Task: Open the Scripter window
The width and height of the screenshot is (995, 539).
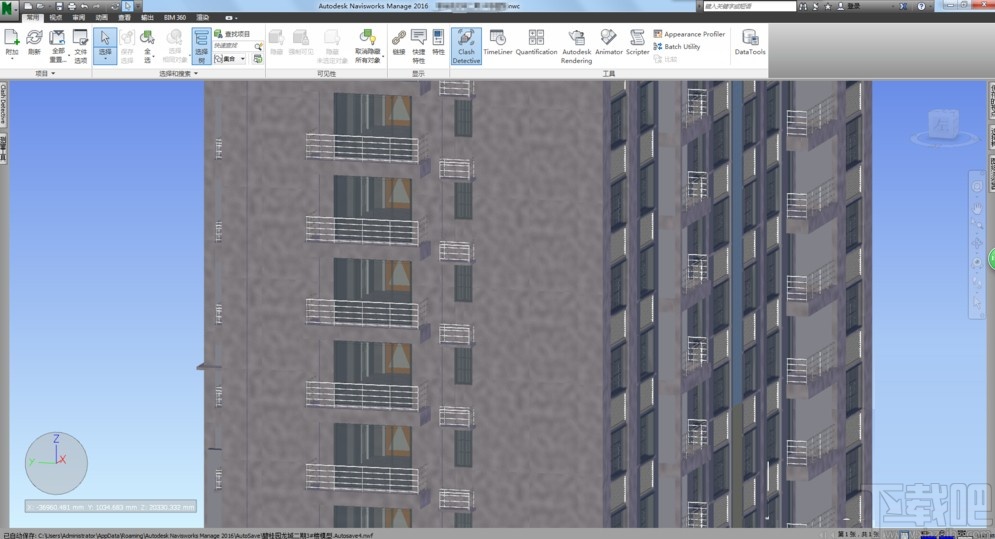Action: coord(638,42)
